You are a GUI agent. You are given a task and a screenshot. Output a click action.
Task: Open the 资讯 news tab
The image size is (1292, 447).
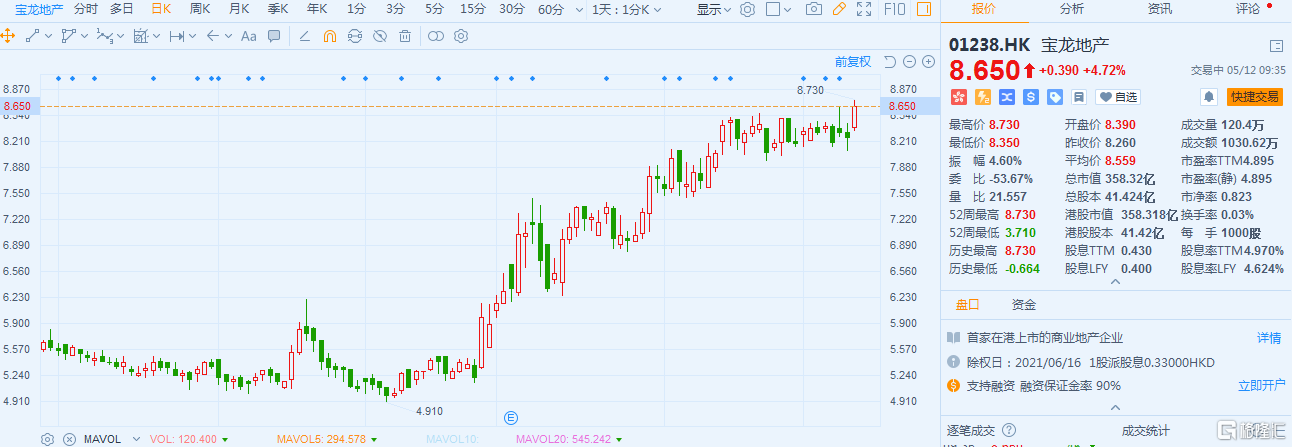tap(1160, 9)
